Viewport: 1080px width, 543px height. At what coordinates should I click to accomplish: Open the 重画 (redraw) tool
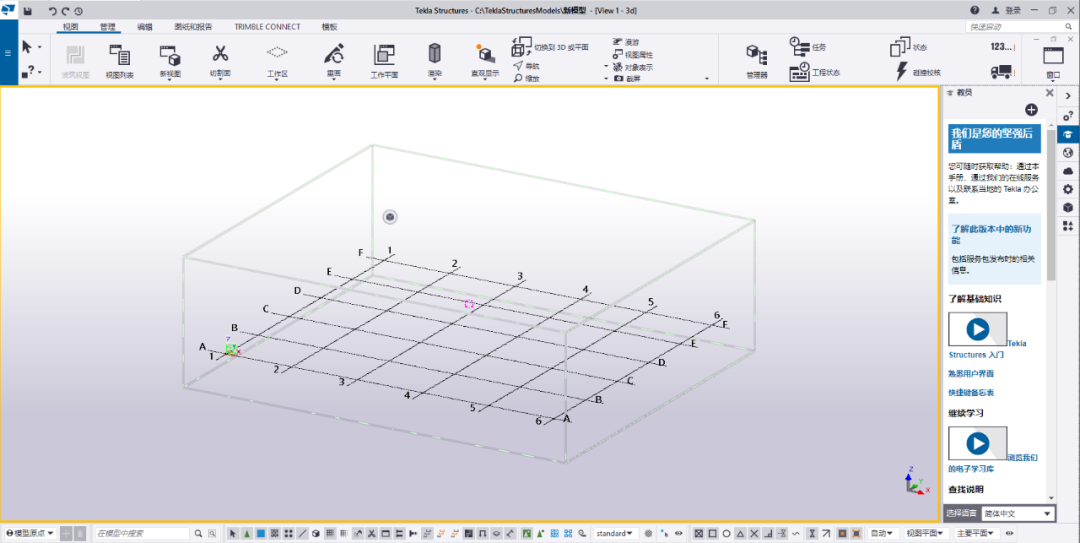pyautogui.click(x=334, y=55)
